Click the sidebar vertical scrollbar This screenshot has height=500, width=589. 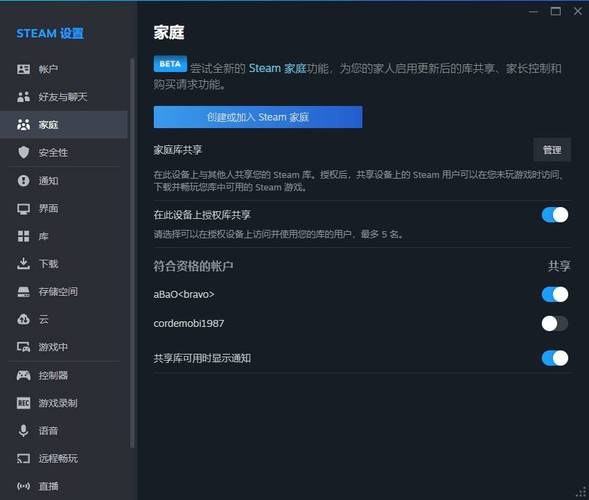click(132, 253)
